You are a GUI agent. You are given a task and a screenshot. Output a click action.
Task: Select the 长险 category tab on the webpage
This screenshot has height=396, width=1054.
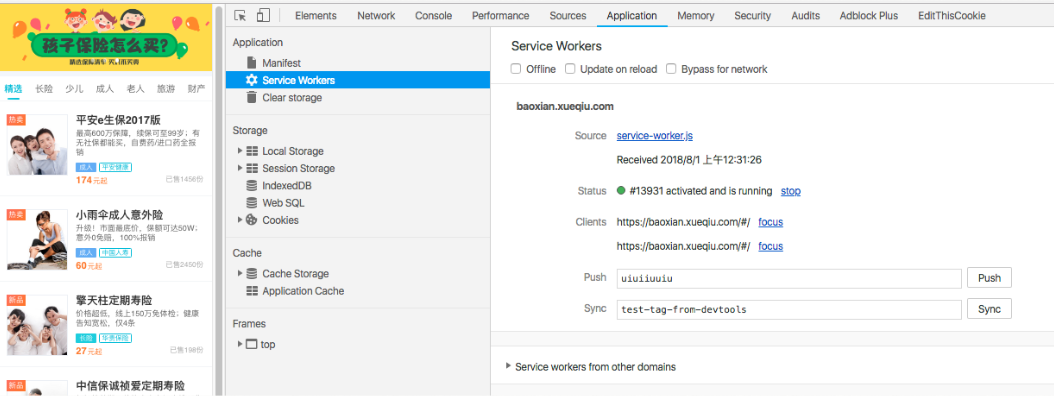point(44,88)
